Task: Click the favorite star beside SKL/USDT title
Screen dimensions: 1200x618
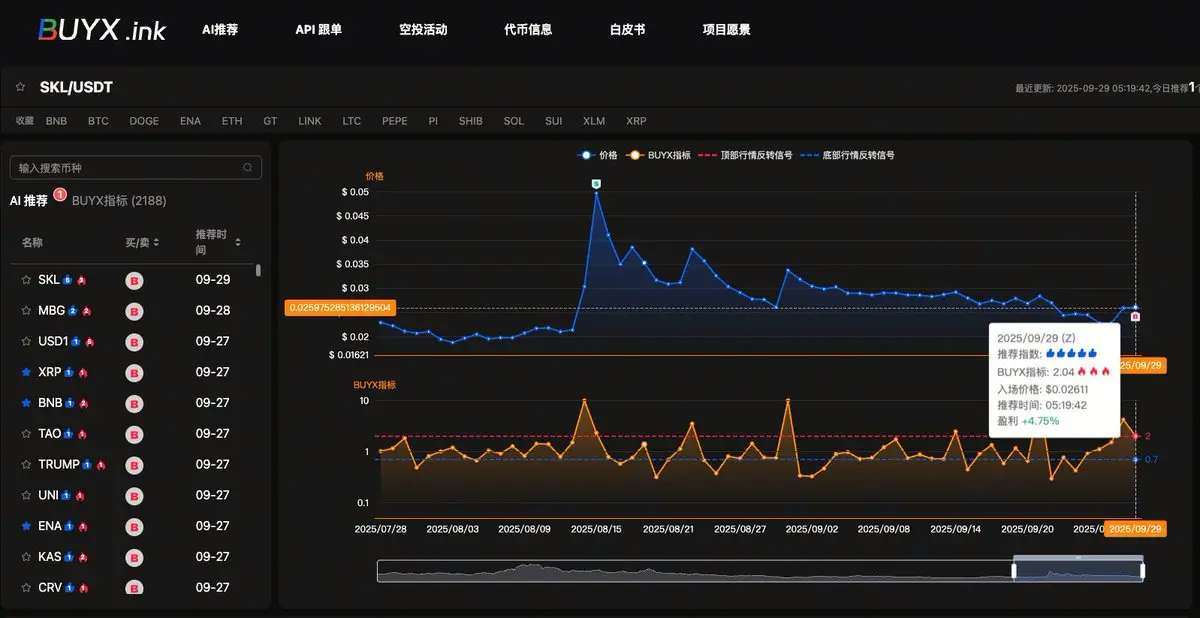Action: click(x=20, y=87)
